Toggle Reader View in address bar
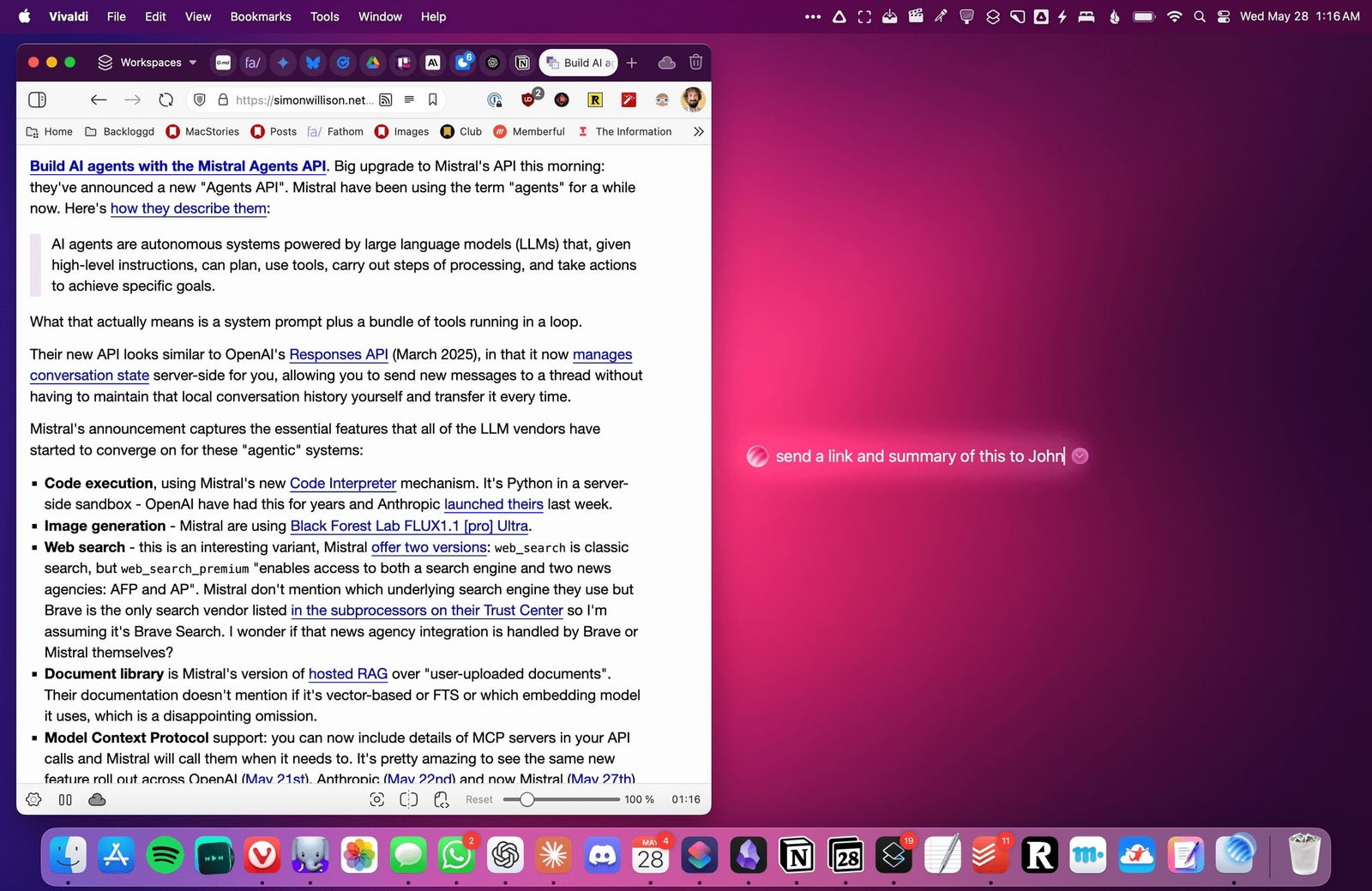Viewport: 1372px width, 891px height. tap(409, 99)
